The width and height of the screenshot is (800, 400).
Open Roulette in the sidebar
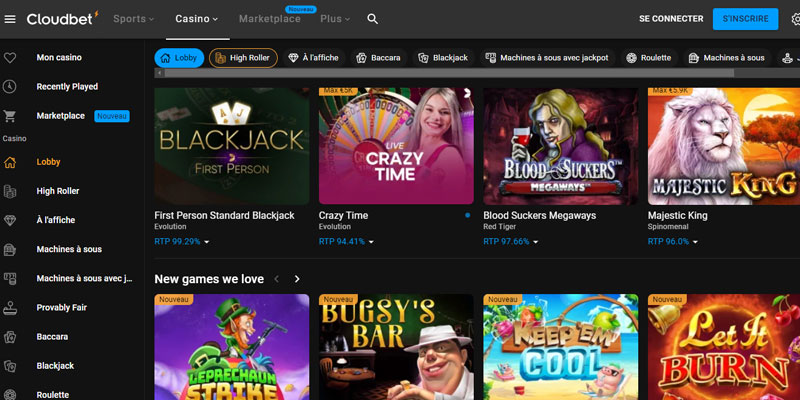click(x=53, y=395)
